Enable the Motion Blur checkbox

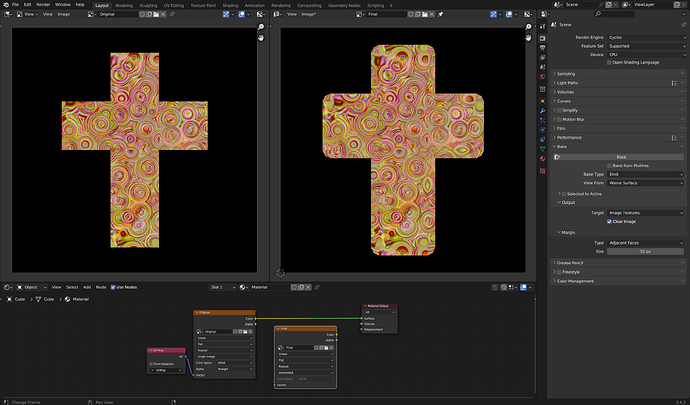click(x=559, y=119)
